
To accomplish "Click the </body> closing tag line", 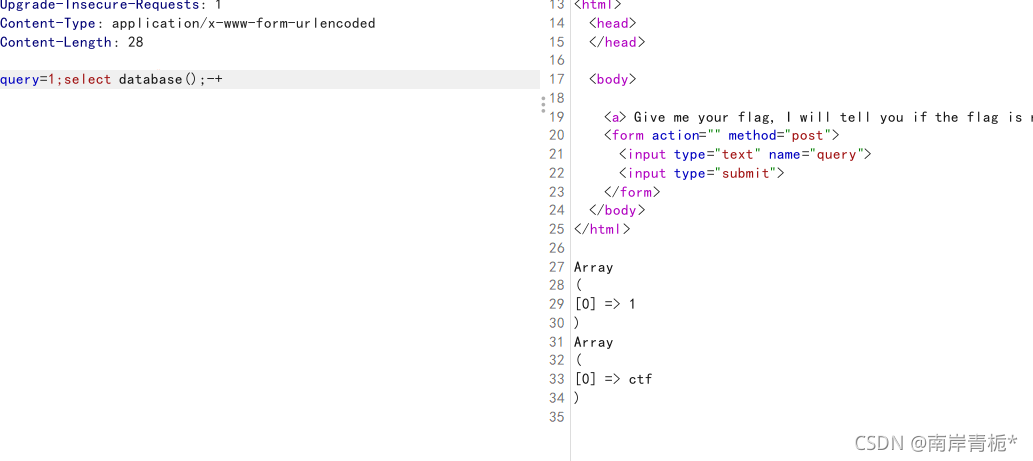I will [617, 211].
